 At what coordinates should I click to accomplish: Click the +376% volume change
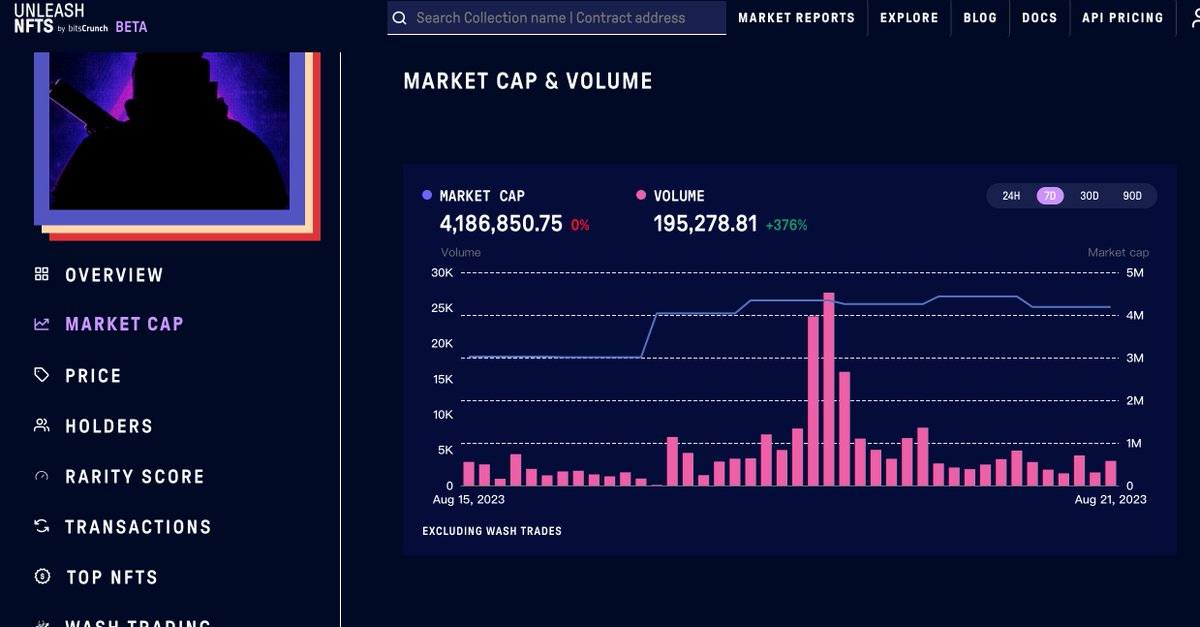[x=786, y=226]
